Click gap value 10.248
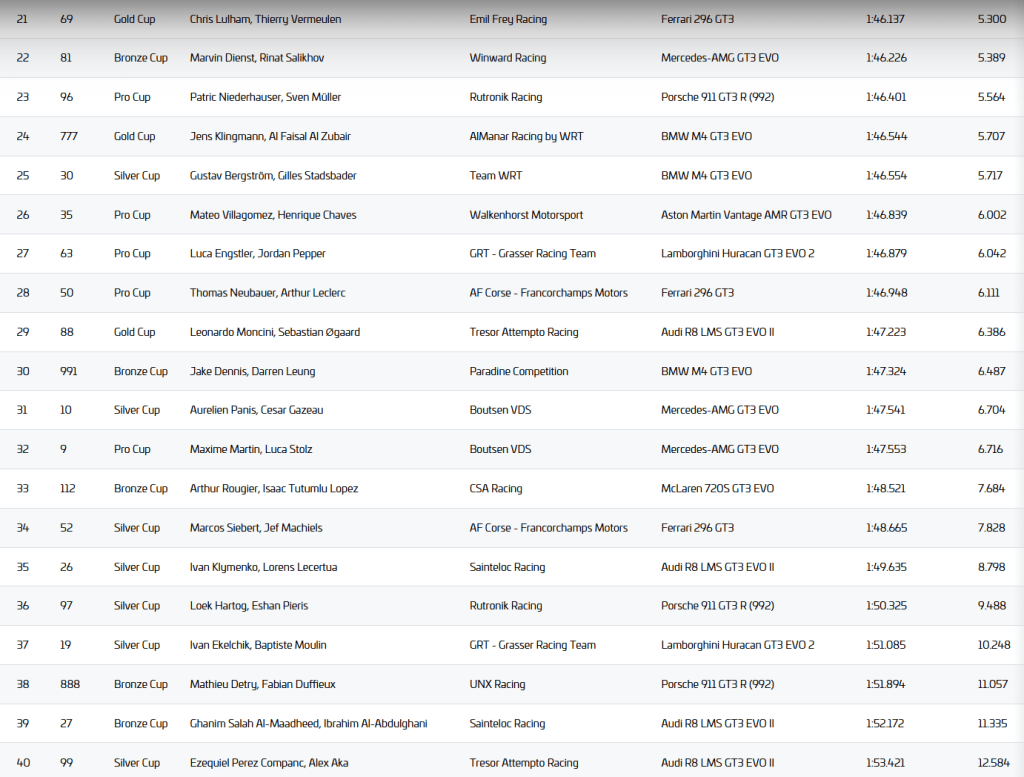This screenshot has width=1024, height=777. 994,644
